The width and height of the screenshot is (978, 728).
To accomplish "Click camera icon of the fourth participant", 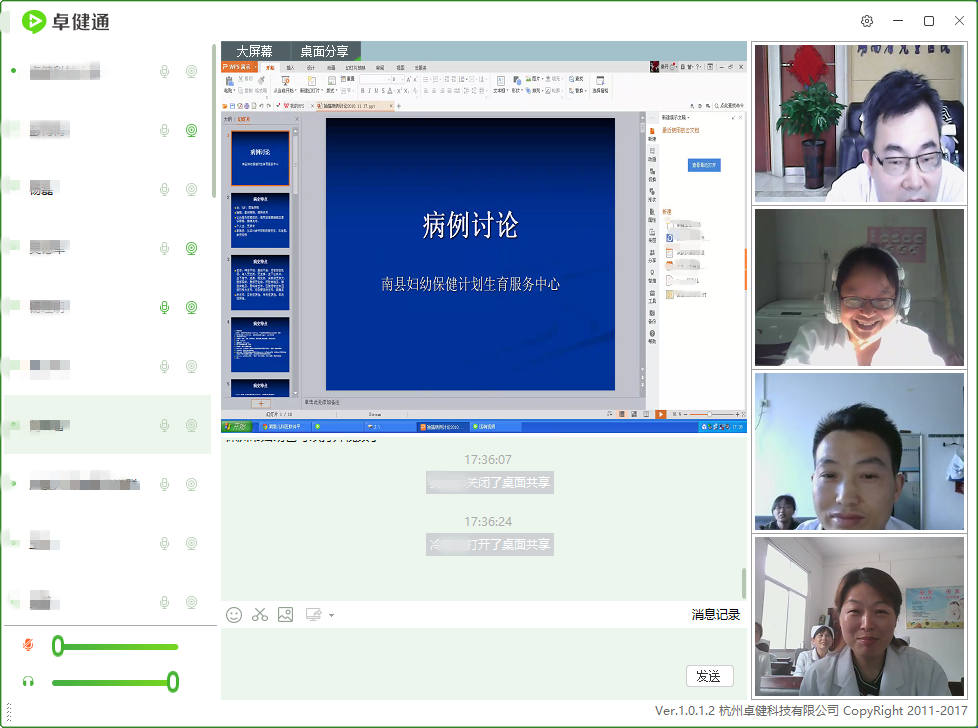I will [x=191, y=248].
